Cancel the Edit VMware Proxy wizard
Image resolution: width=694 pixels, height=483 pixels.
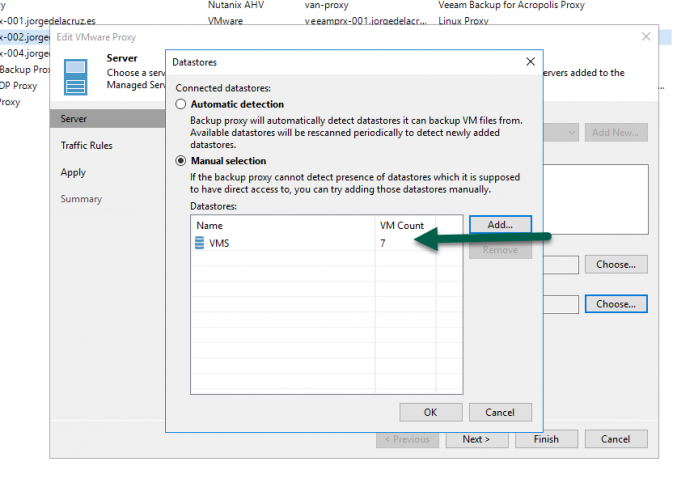tap(616, 439)
